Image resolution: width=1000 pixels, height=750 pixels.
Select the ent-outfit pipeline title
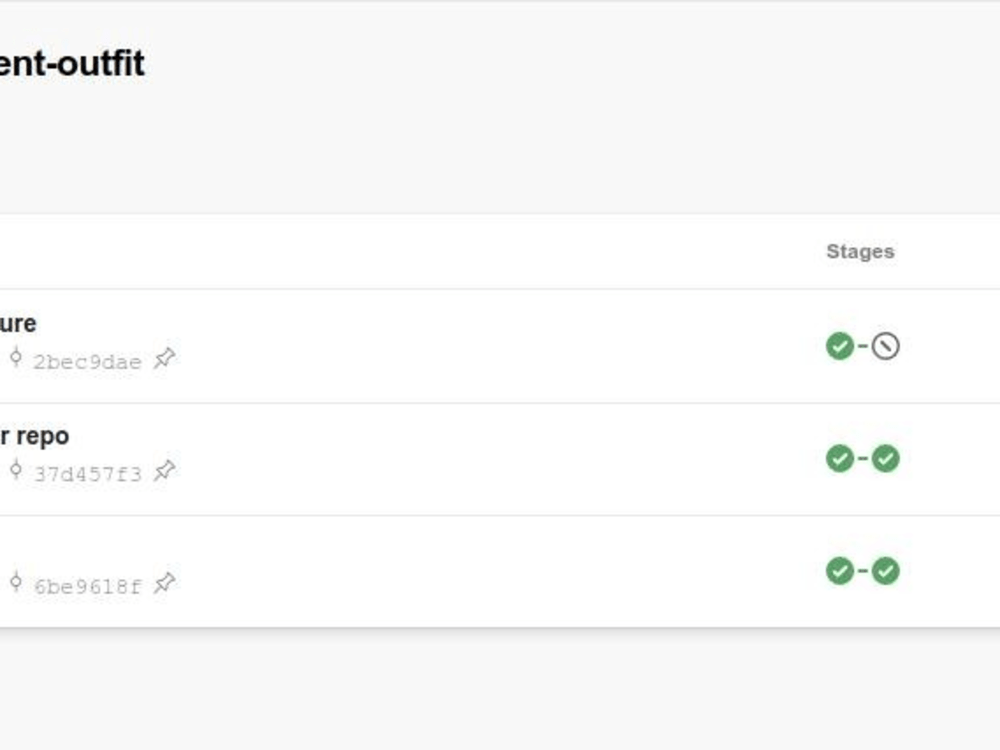coord(70,64)
